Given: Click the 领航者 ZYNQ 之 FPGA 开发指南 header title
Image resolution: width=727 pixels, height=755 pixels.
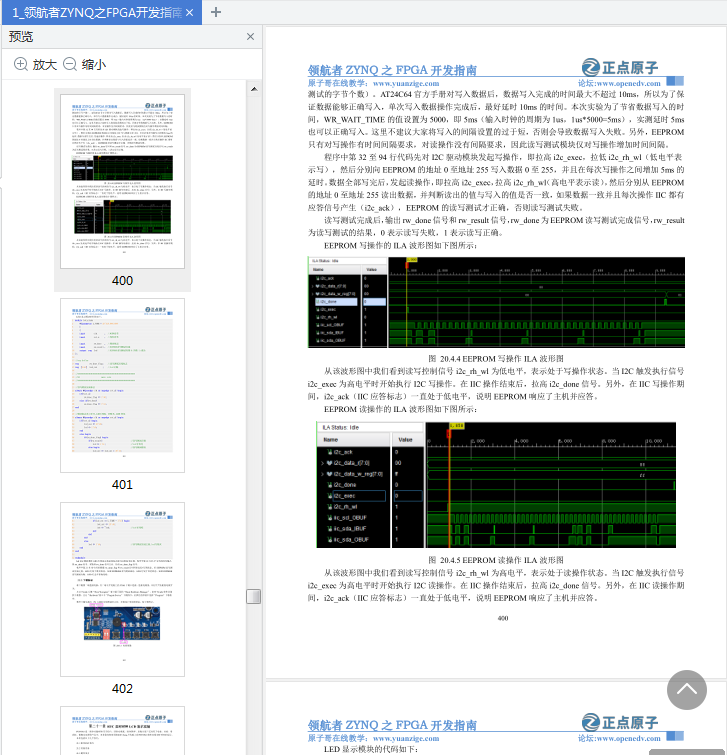Looking at the screenshot, I should (392, 70).
